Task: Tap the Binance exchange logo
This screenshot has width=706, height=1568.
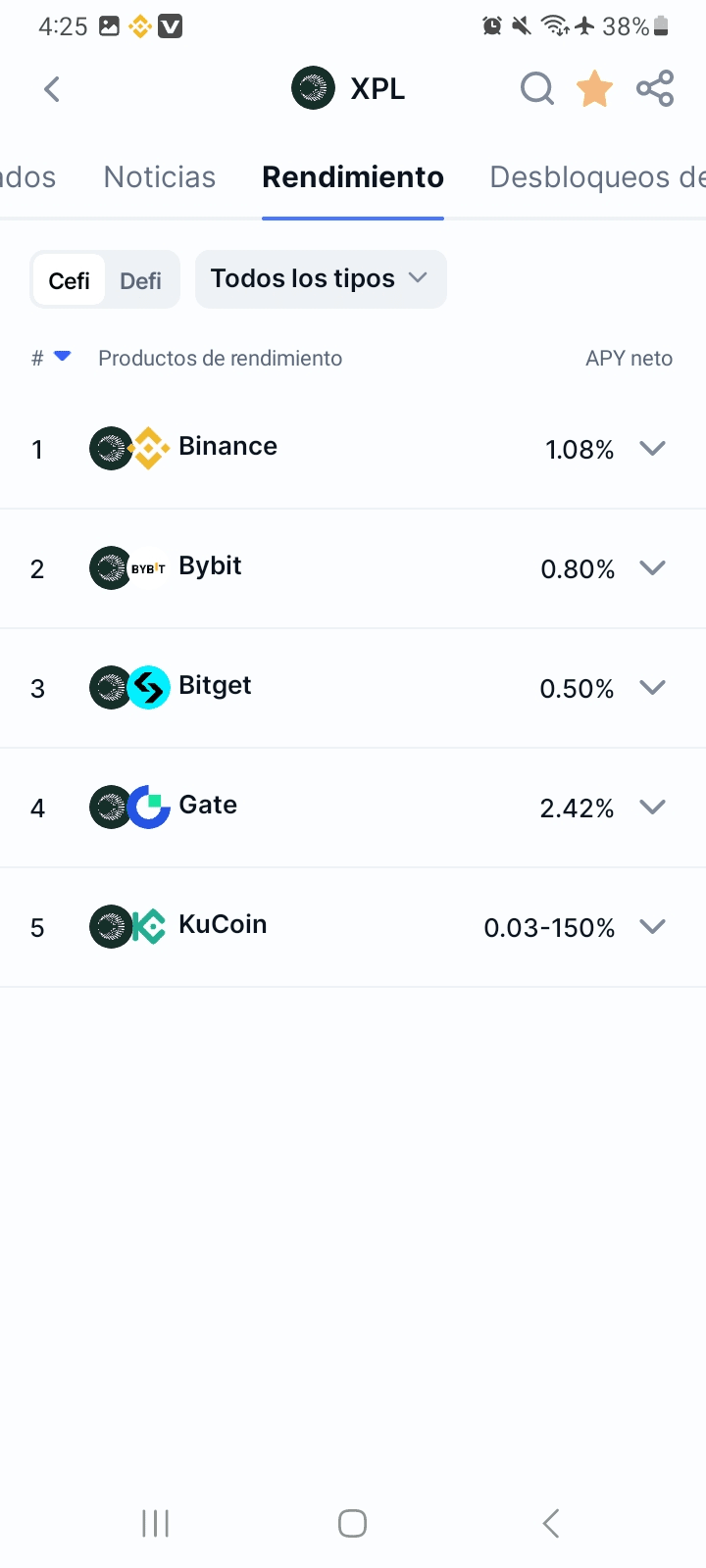Action: pyautogui.click(x=149, y=449)
